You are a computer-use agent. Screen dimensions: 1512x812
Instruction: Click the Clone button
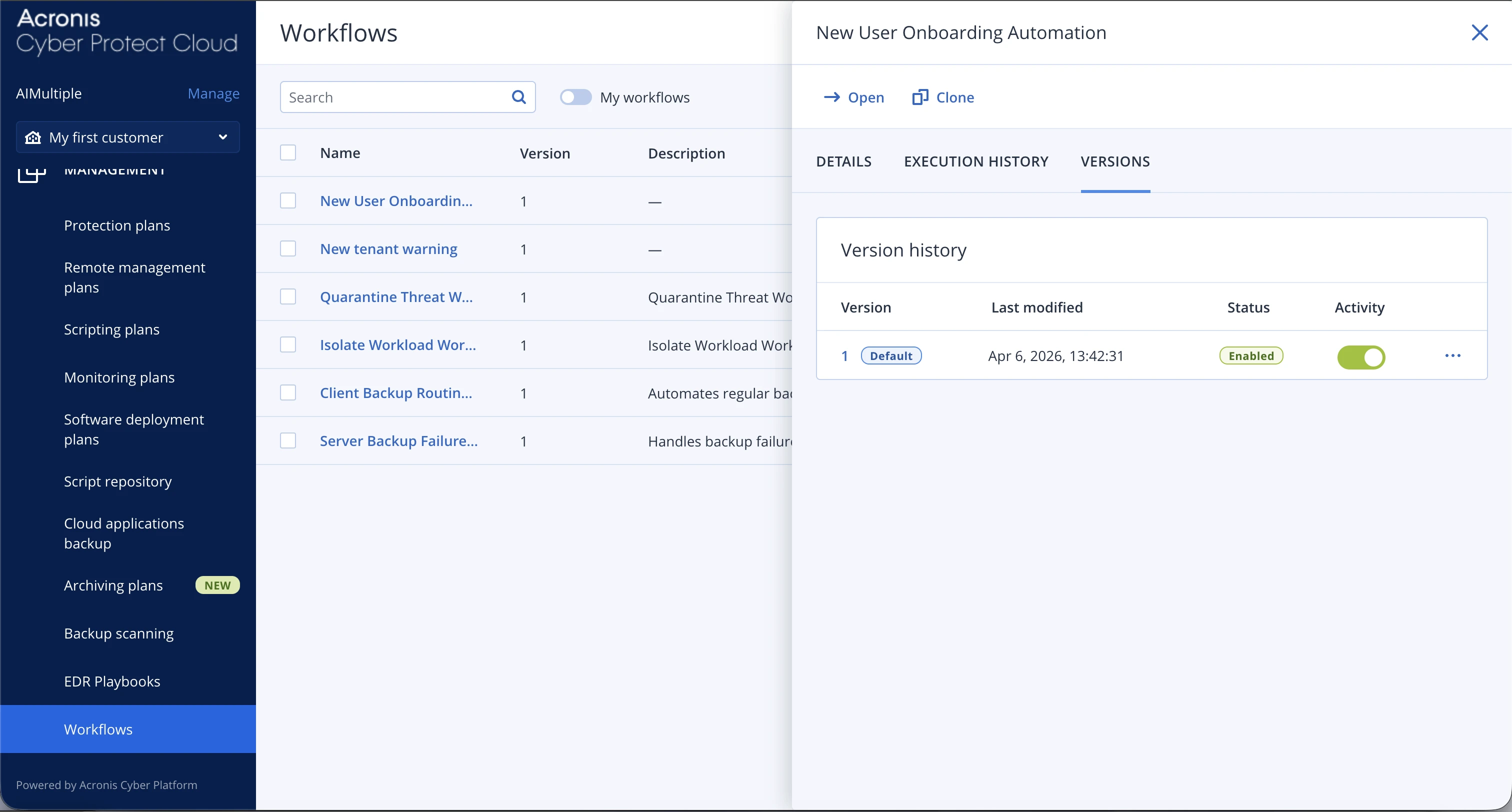[942, 97]
